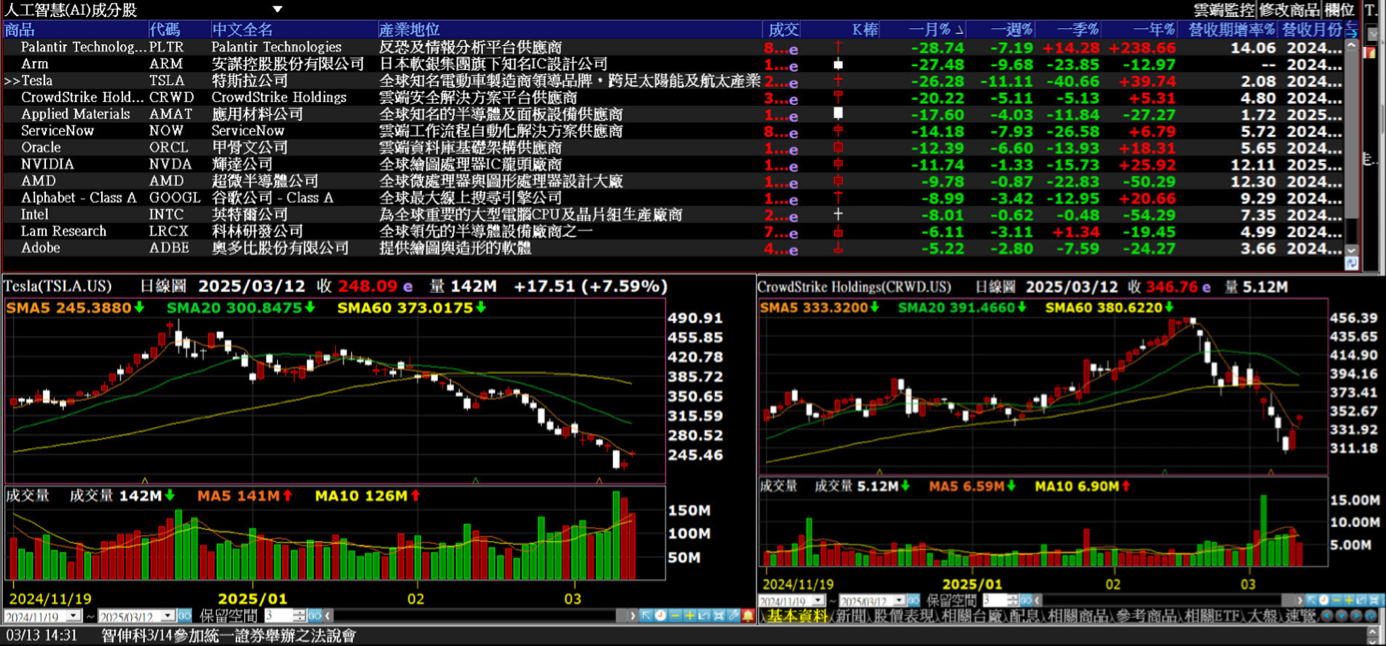Open CrowdStrike chart end date dropdown
Image resolution: width=1386 pixels, height=646 pixels.
coord(900,600)
